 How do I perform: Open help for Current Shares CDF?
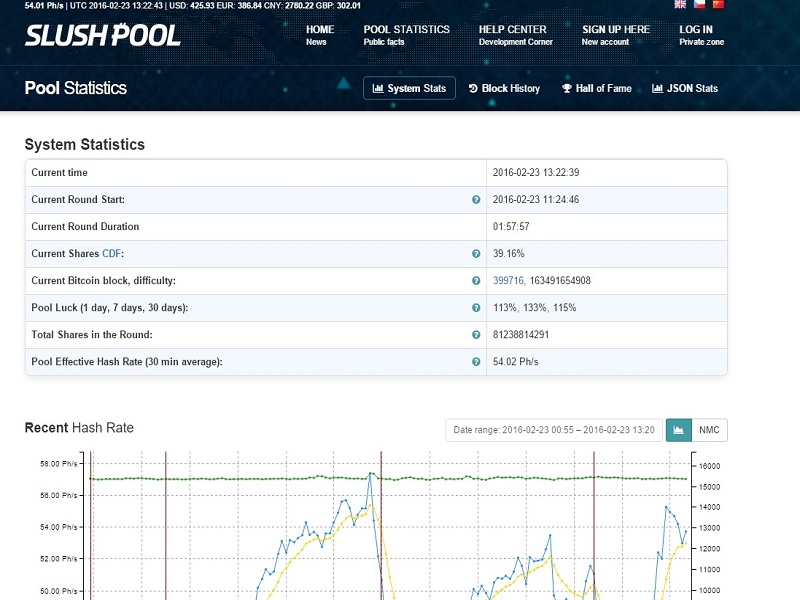pyautogui.click(x=476, y=254)
